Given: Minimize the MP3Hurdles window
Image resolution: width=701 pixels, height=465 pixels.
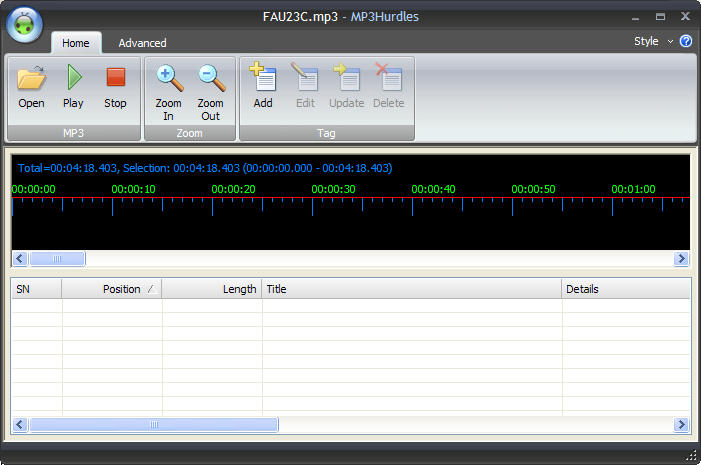Looking at the screenshot, I should (x=635, y=18).
